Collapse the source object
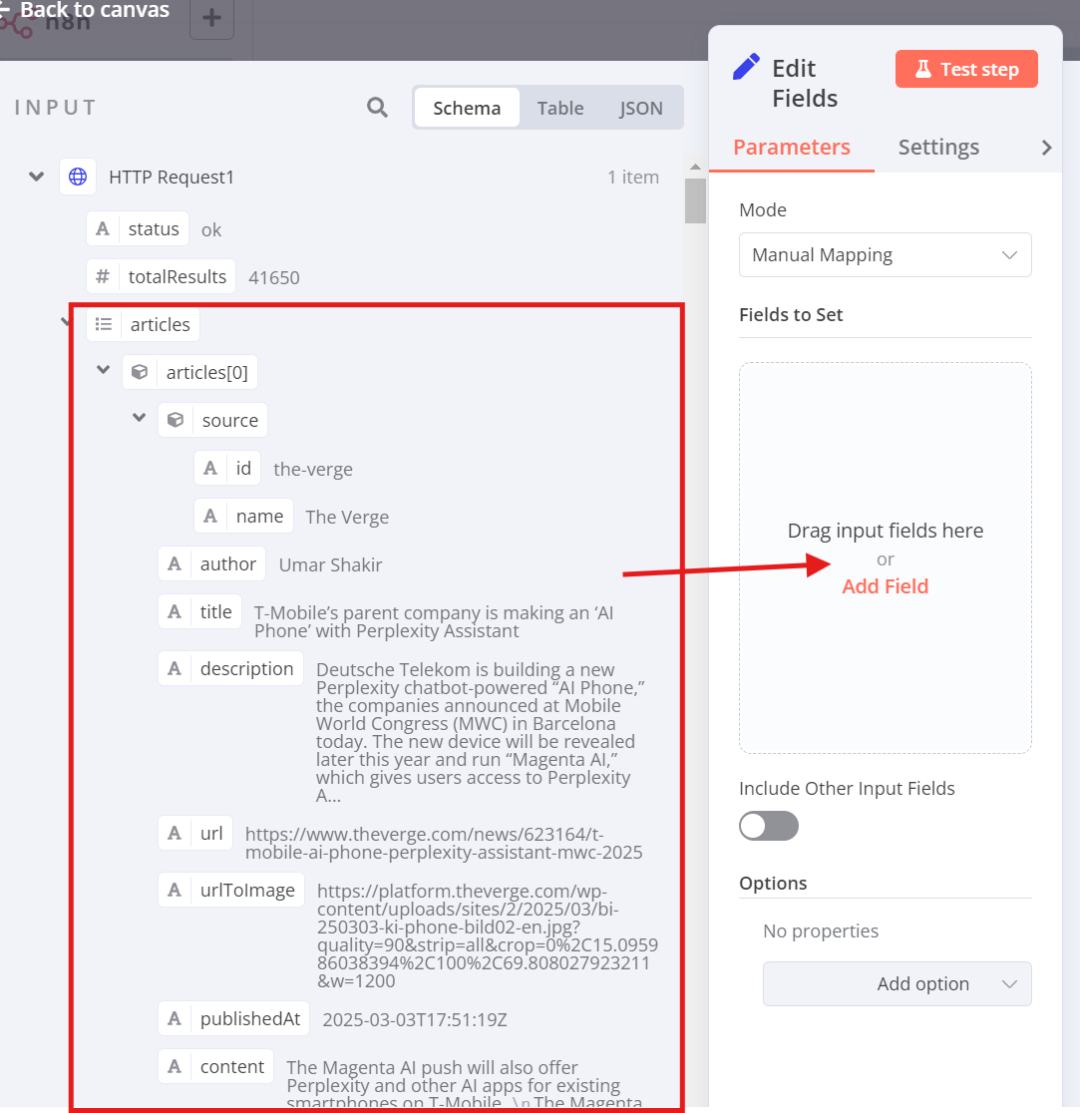This screenshot has height=1113, width=1080. 139,417
